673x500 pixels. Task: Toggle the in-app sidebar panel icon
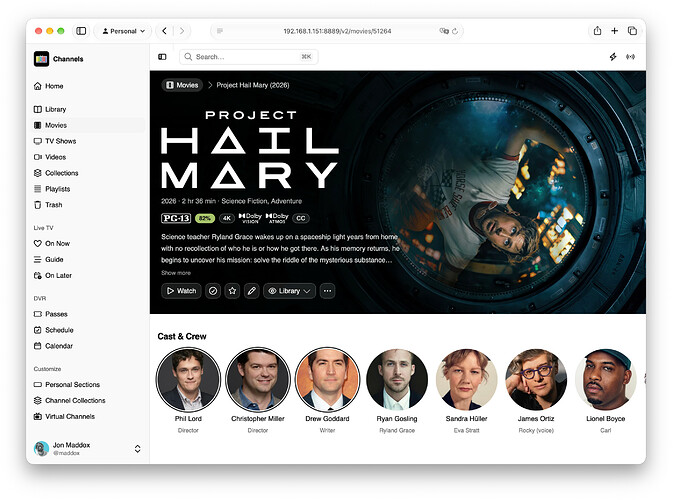point(162,57)
